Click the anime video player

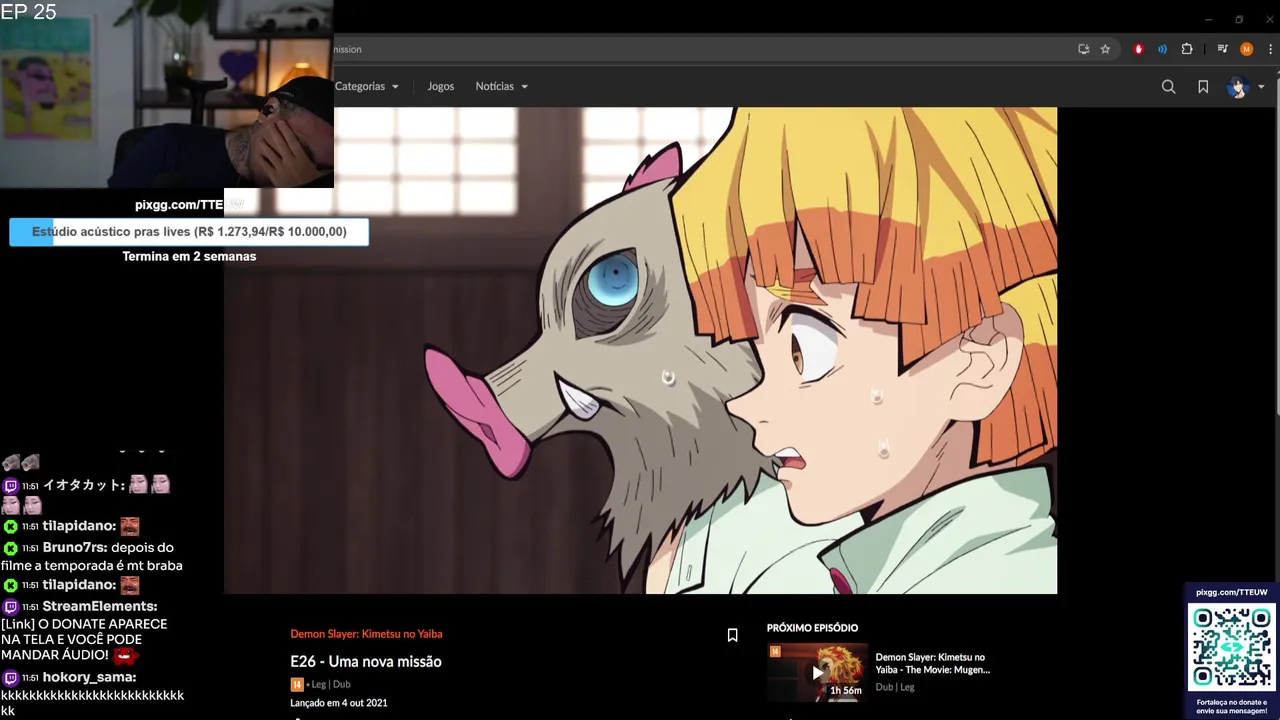click(x=640, y=350)
